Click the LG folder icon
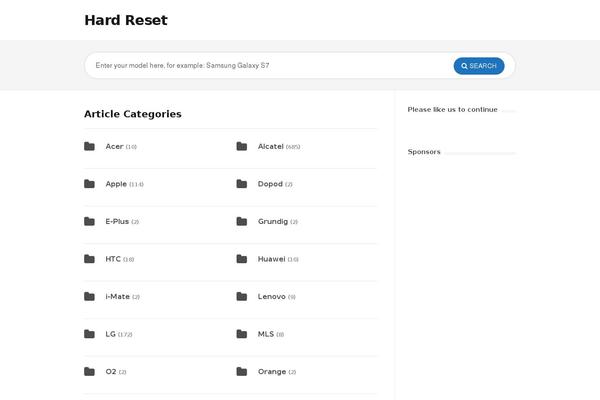 (x=89, y=334)
